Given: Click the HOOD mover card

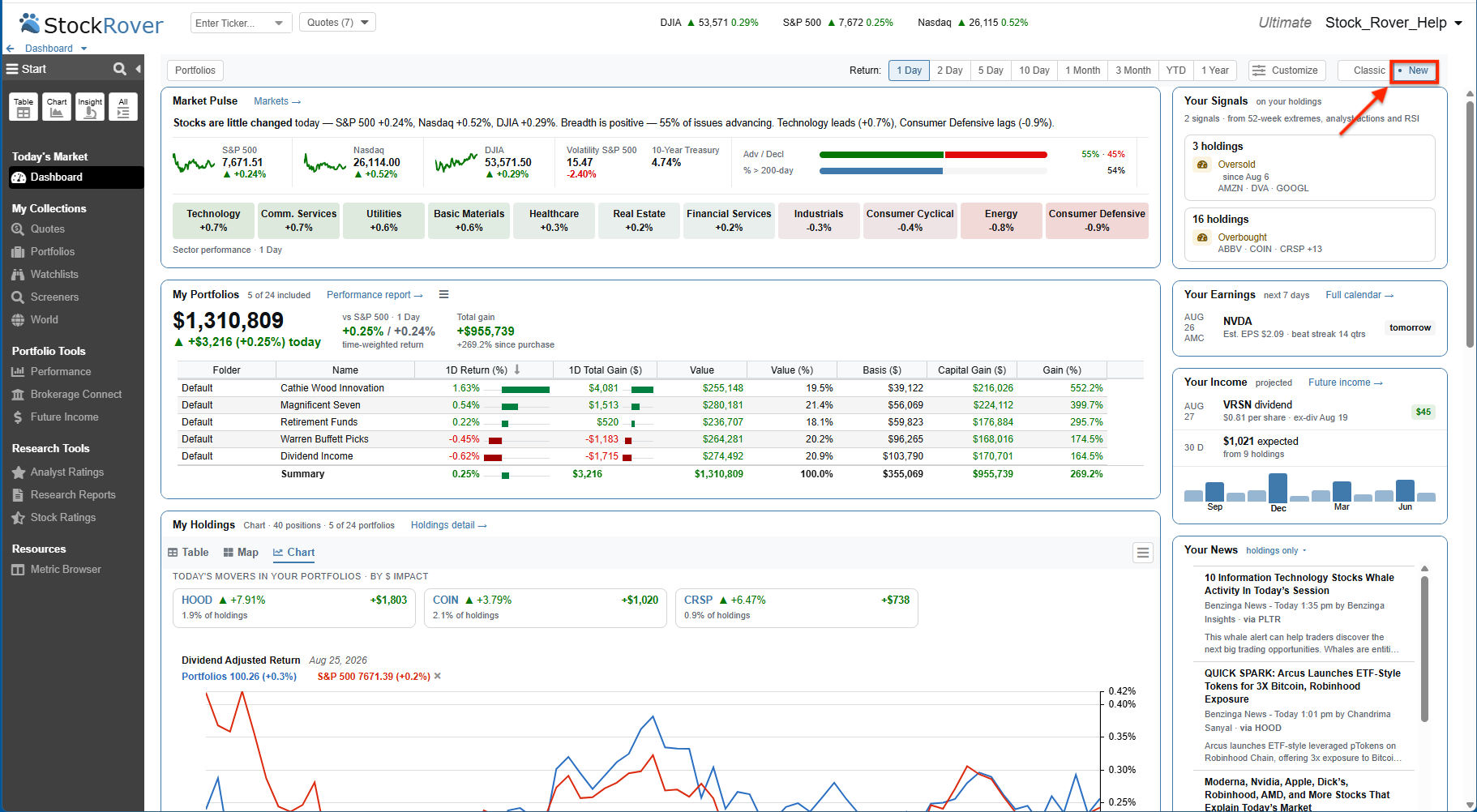Looking at the screenshot, I should (294, 608).
